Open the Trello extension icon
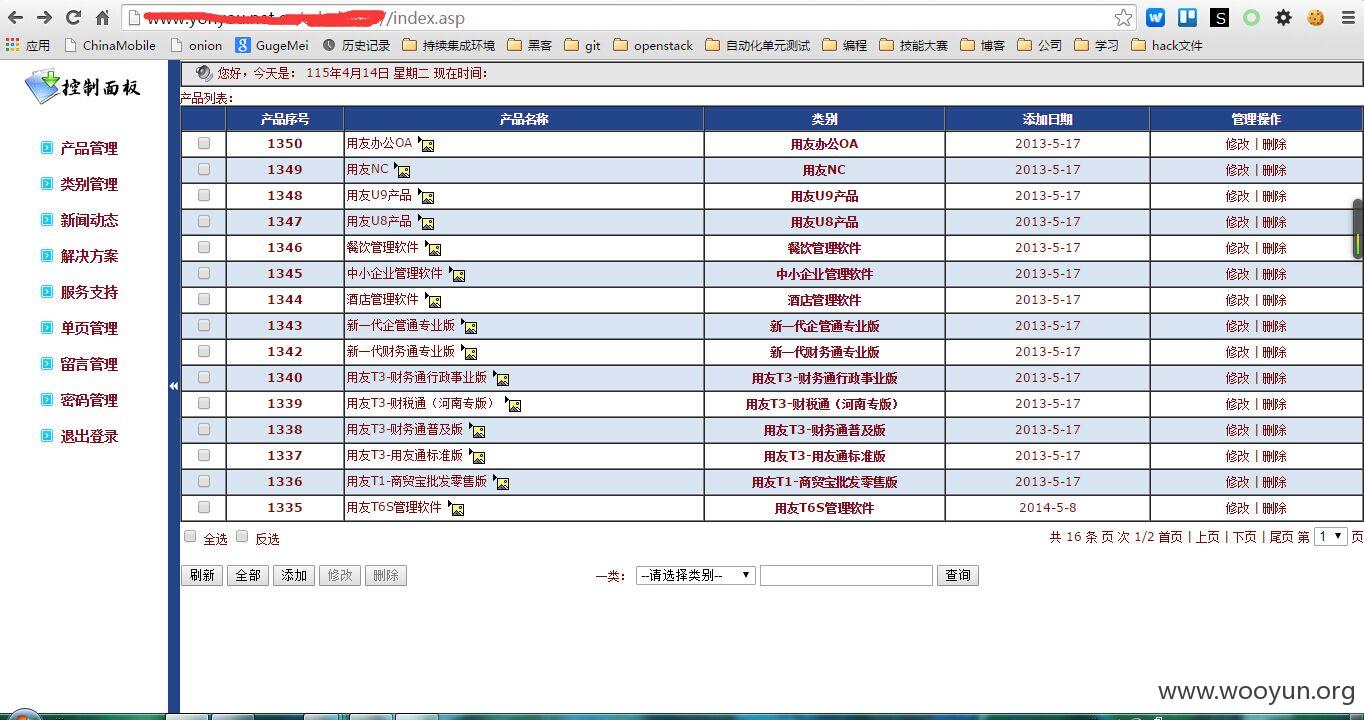1364x720 pixels. pyautogui.click(x=1187, y=18)
